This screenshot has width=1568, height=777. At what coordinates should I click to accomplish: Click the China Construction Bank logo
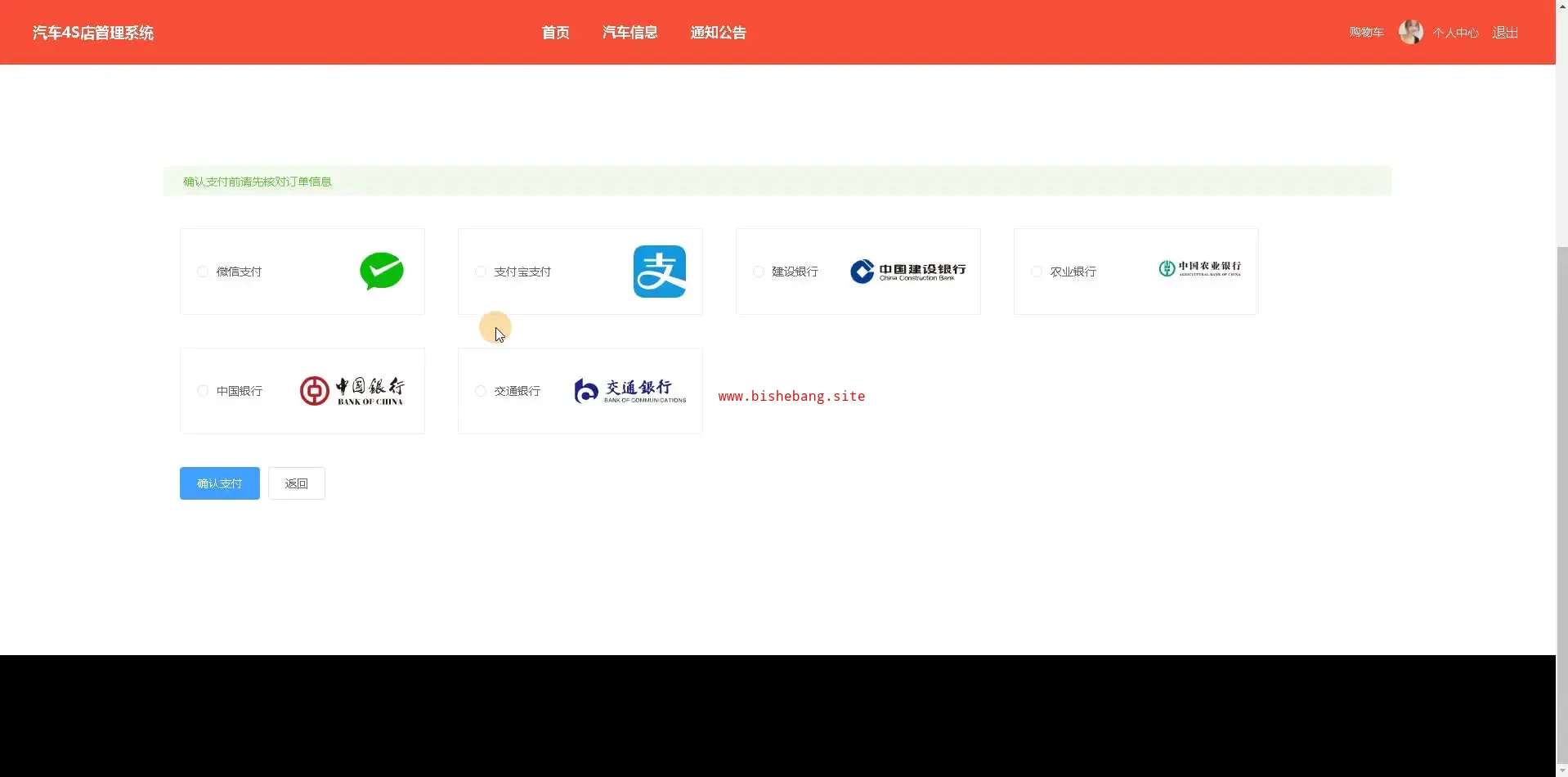coord(908,272)
